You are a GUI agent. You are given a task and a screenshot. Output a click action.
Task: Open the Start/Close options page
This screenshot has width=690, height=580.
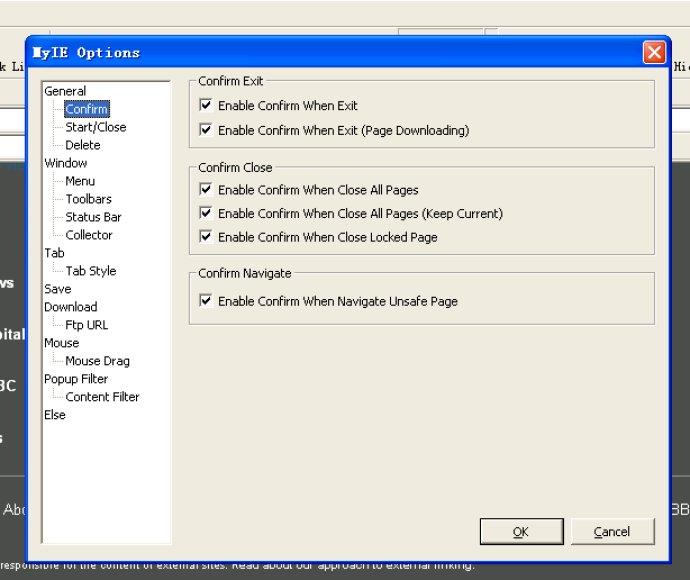point(96,127)
